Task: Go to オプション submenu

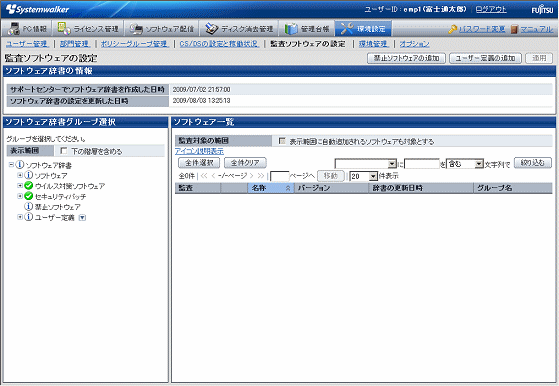Action: (414, 44)
